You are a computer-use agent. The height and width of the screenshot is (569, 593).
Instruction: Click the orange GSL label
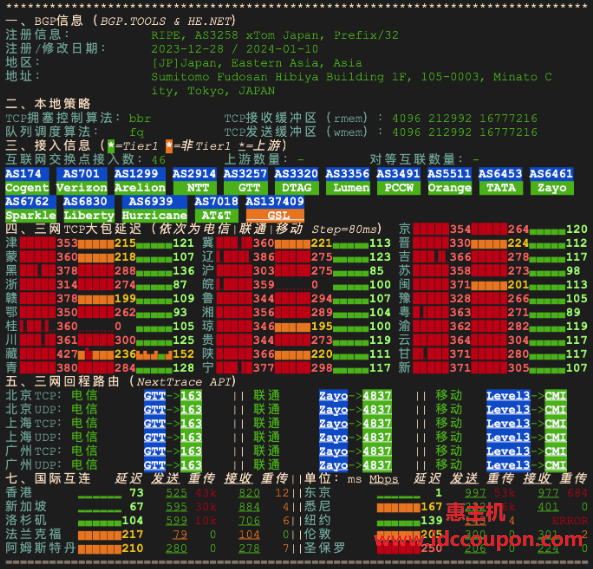coord(275,216)
